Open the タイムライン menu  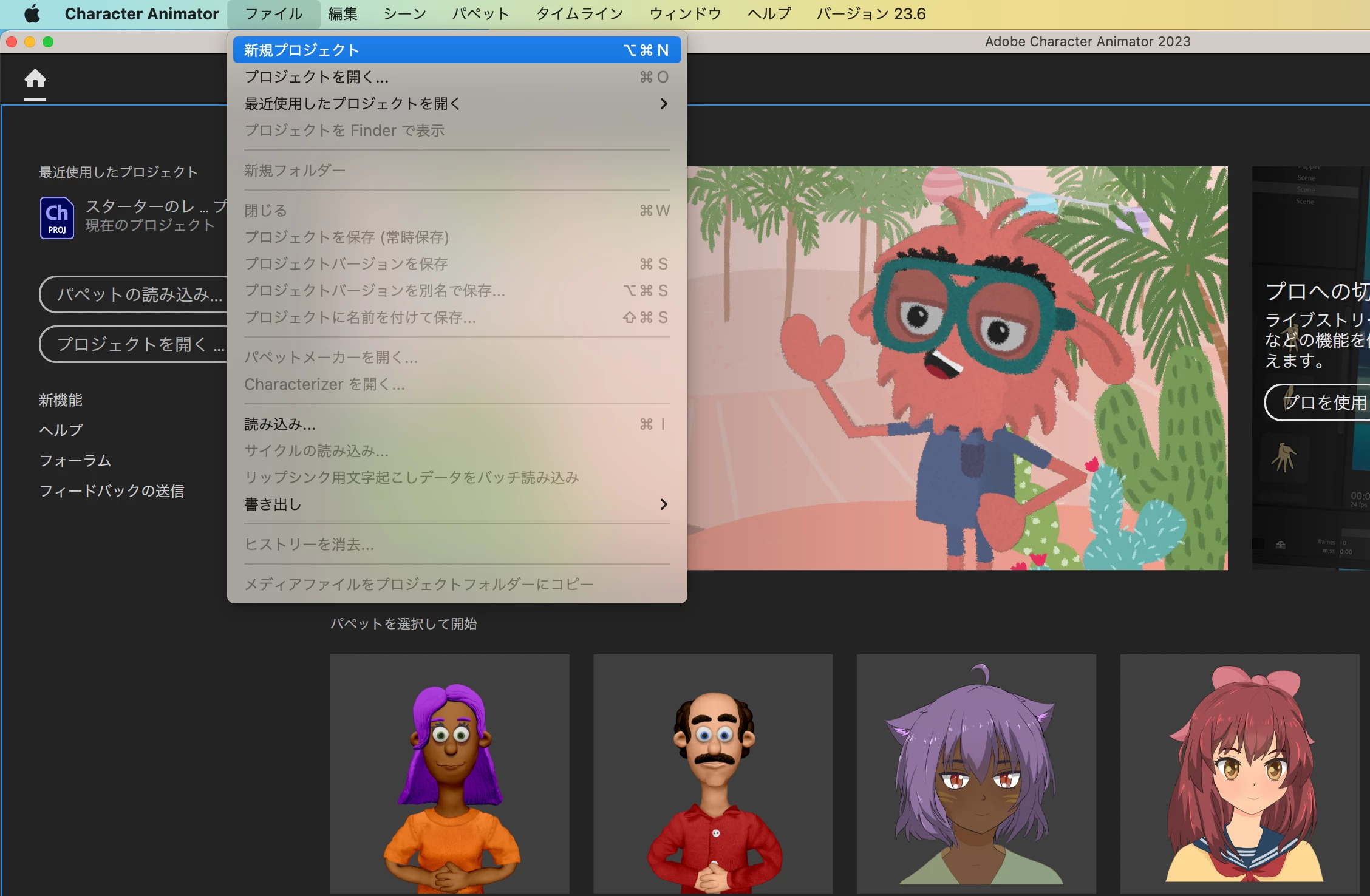click(579, 13)
